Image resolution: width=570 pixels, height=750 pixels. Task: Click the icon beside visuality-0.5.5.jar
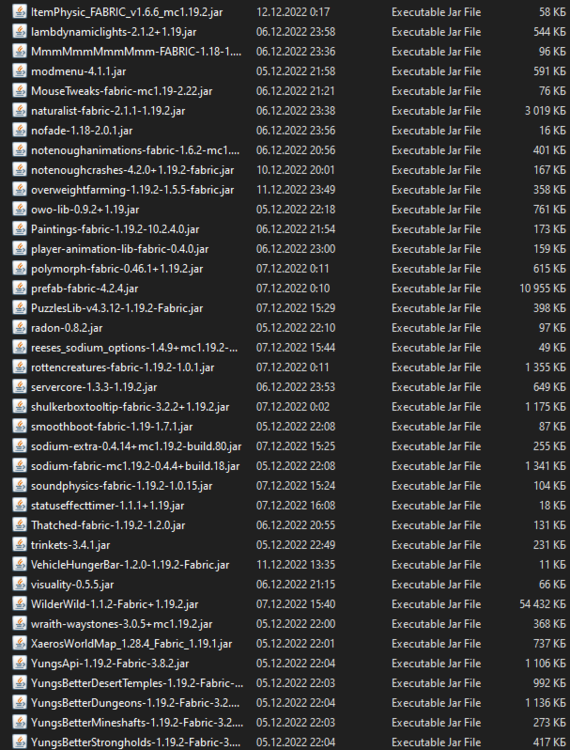[19, 584]
